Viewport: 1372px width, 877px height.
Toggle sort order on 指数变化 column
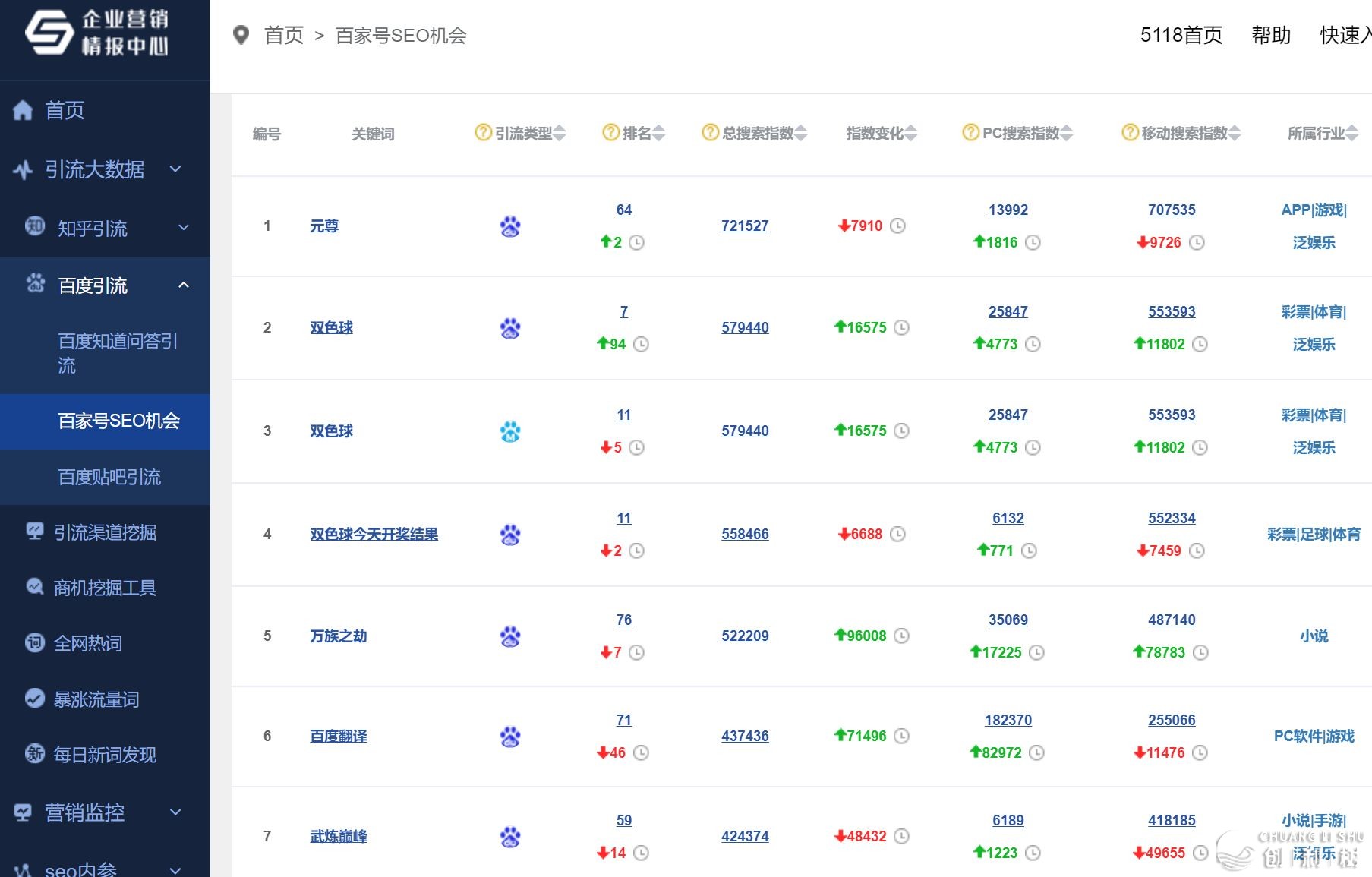point(911,134)
